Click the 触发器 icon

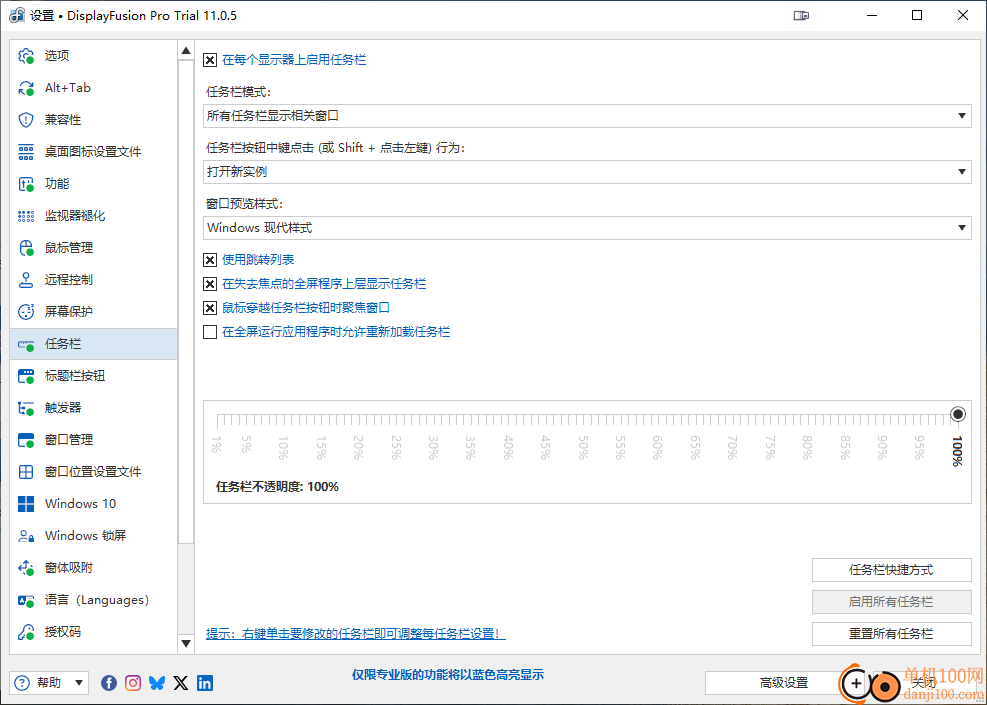tap(26, 408)
